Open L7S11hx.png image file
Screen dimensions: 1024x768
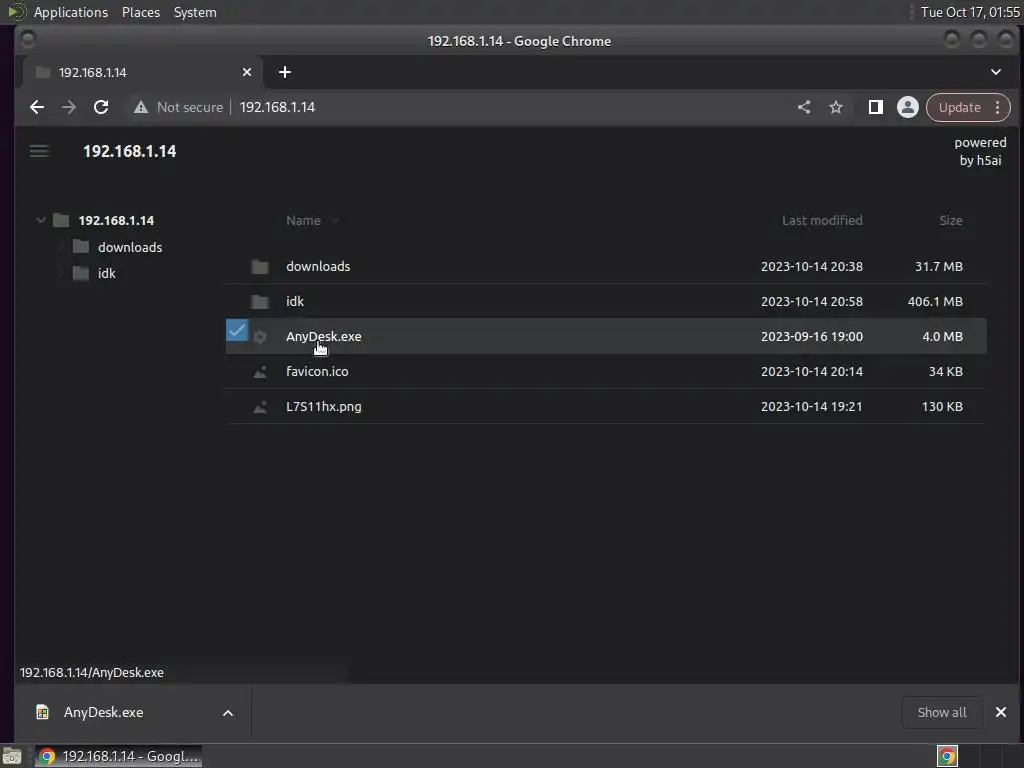[323, 406]
